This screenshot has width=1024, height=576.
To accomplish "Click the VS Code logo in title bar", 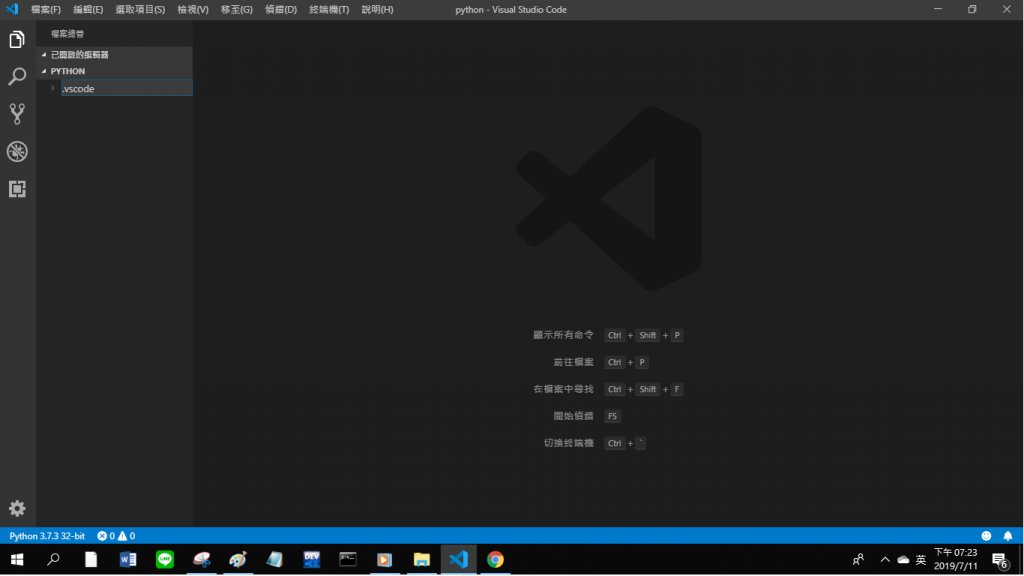I will [x=12, y=9].
